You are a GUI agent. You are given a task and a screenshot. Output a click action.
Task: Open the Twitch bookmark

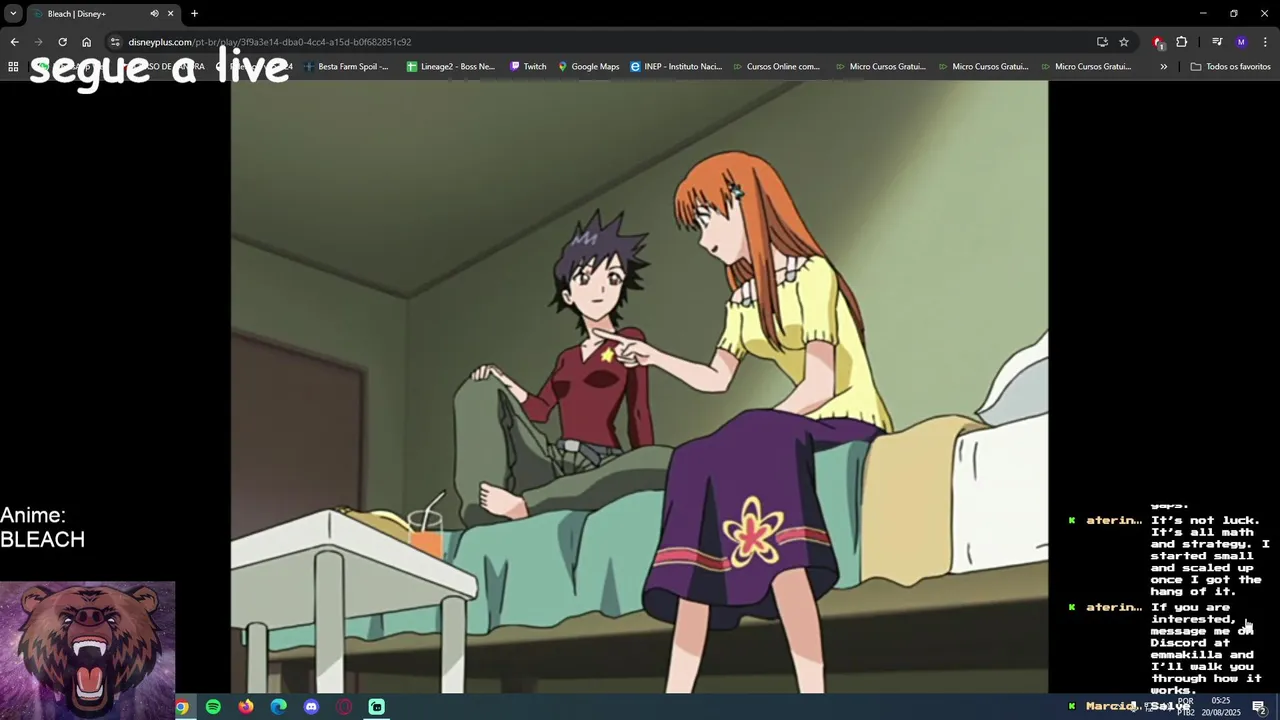(x=528, y=66)
